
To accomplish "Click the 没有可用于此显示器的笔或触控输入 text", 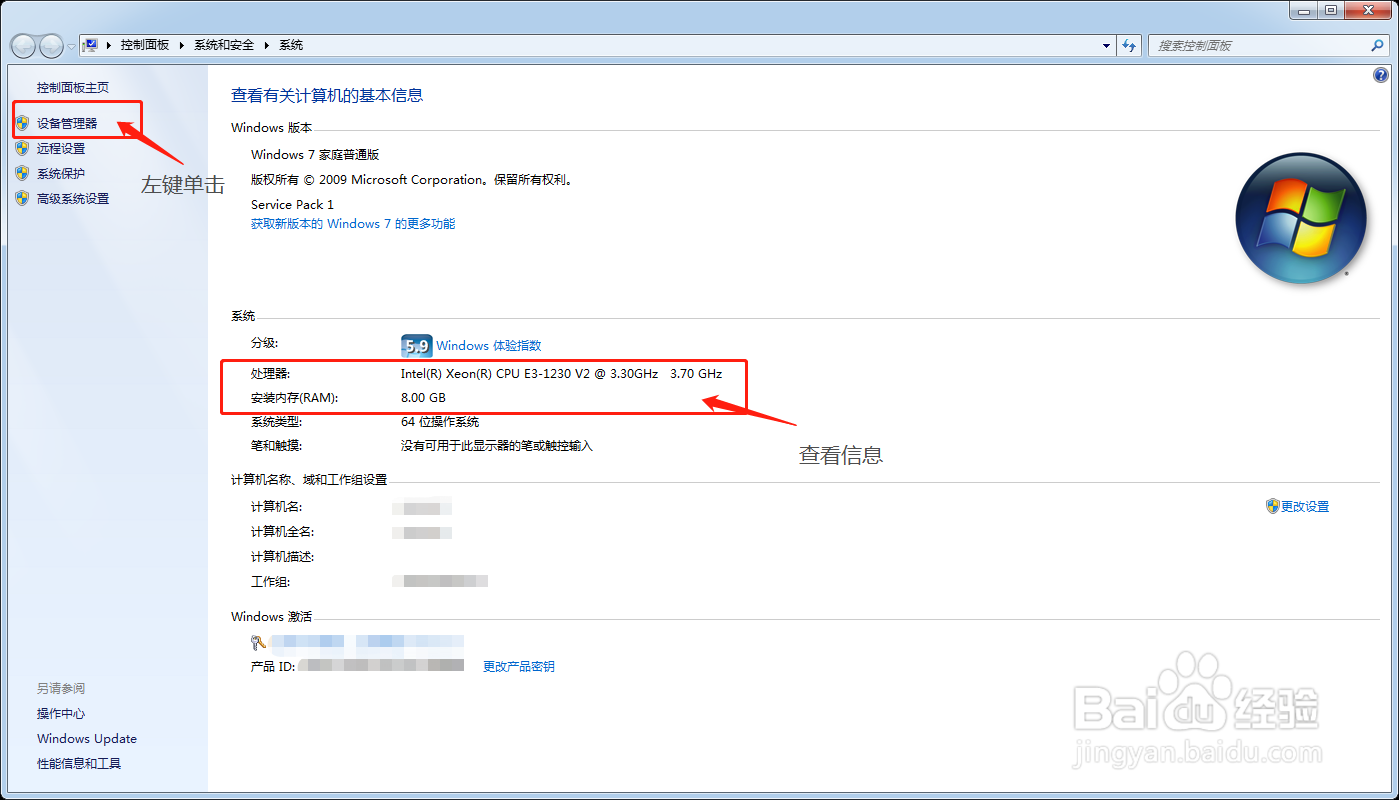I will 497,446.
